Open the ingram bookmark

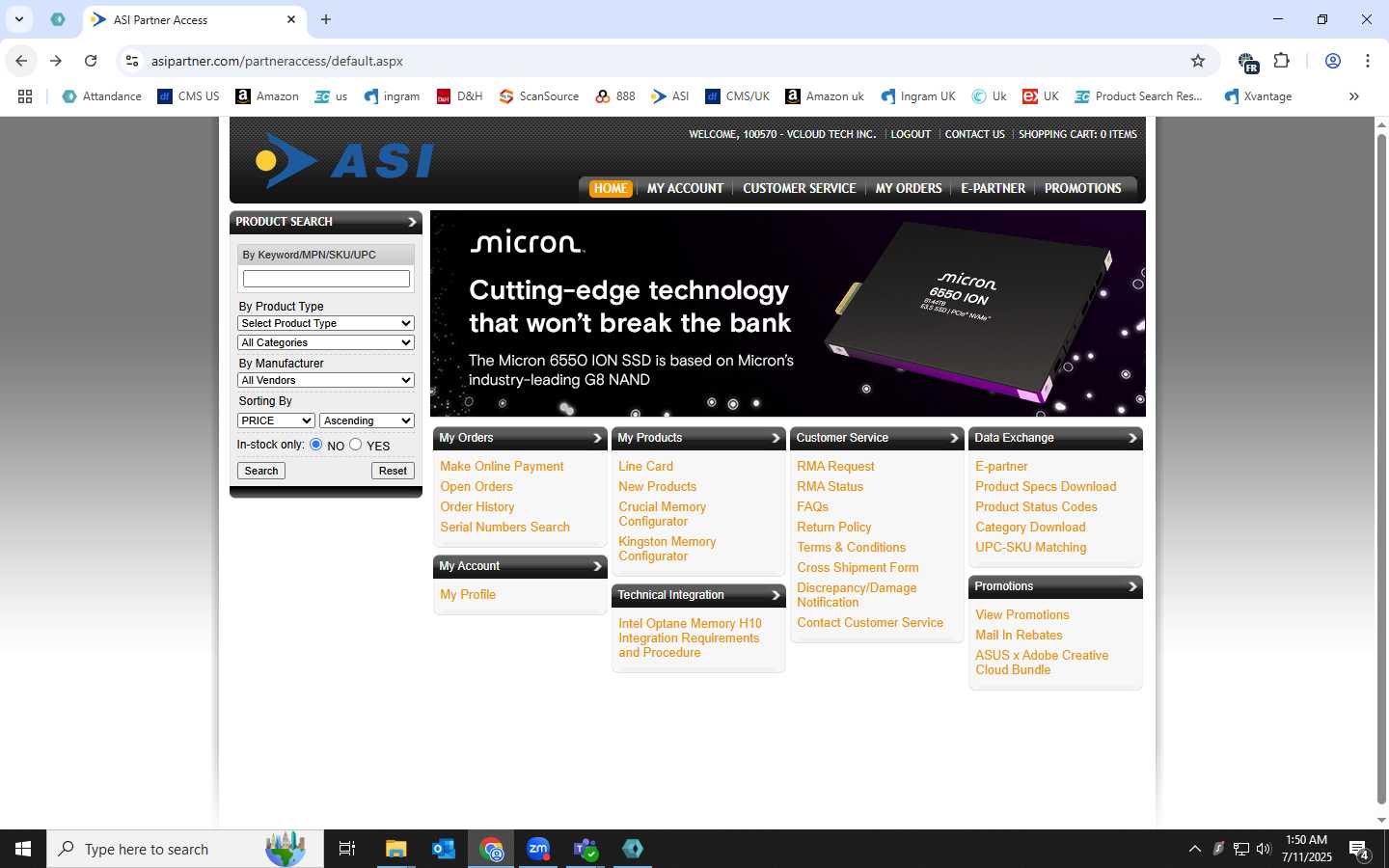(x=392, y=96)
